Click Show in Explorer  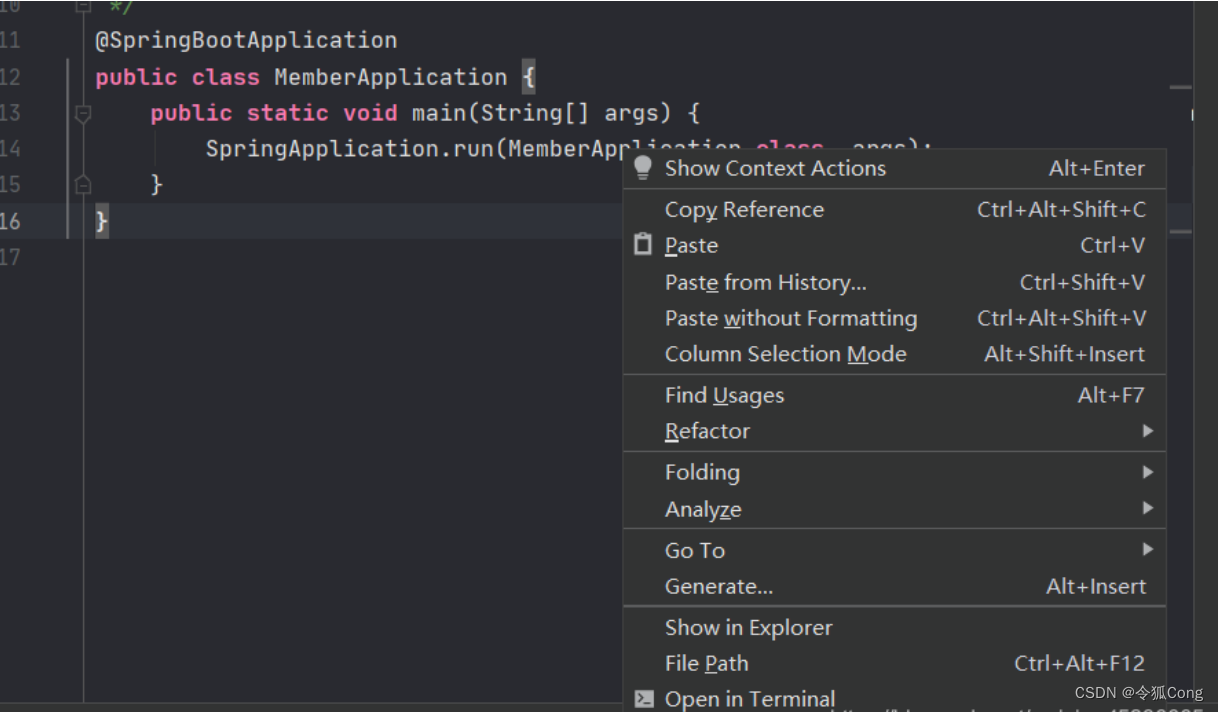point(748,627)
